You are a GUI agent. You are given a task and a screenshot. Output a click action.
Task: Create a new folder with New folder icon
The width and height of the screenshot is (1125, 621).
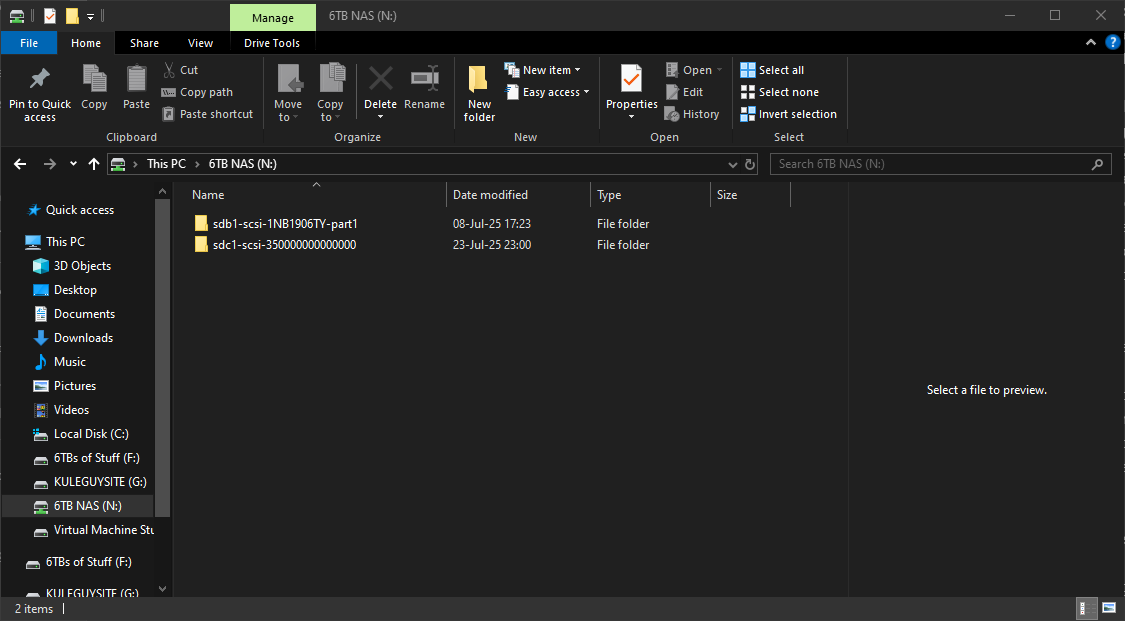tap(479, 80)
